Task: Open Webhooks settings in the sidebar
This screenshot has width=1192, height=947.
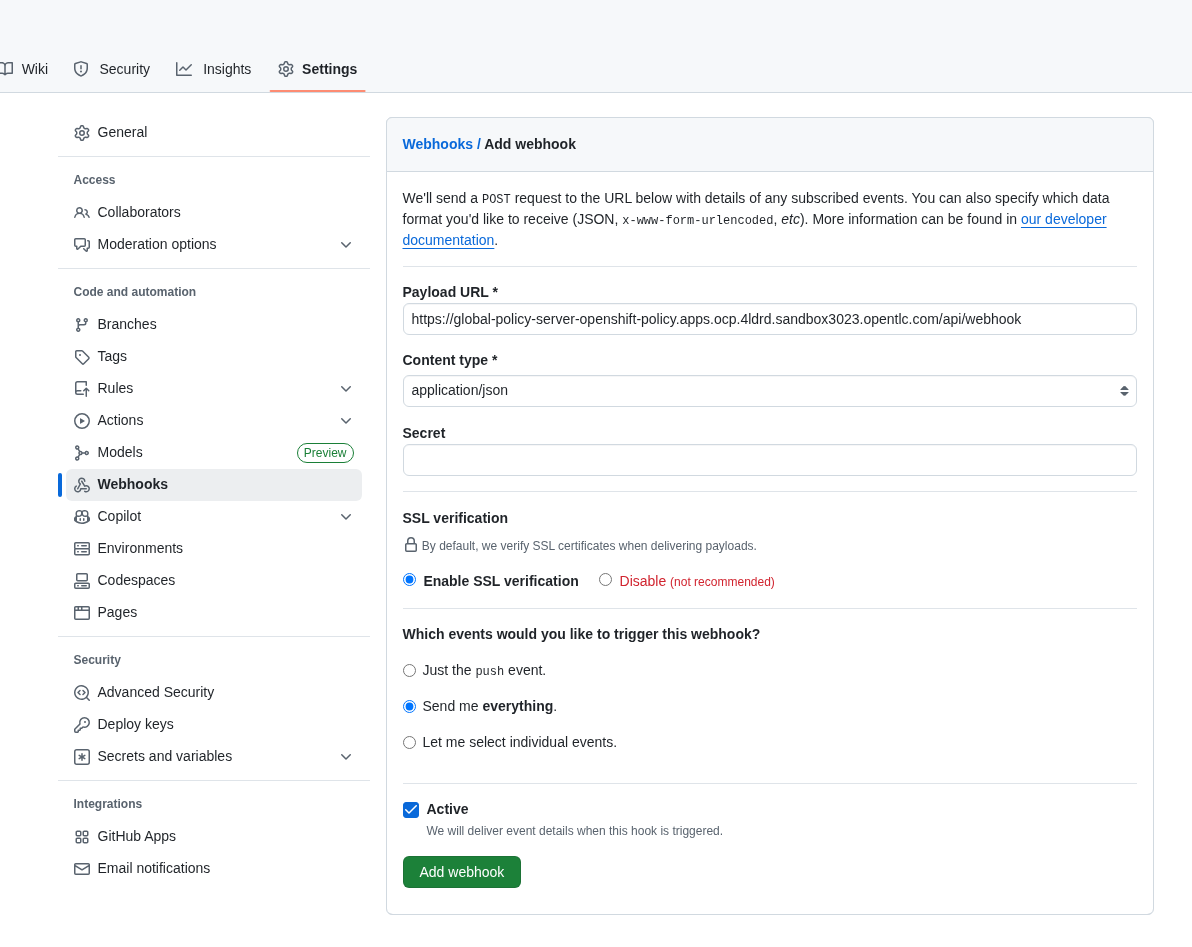Action: 214,485
